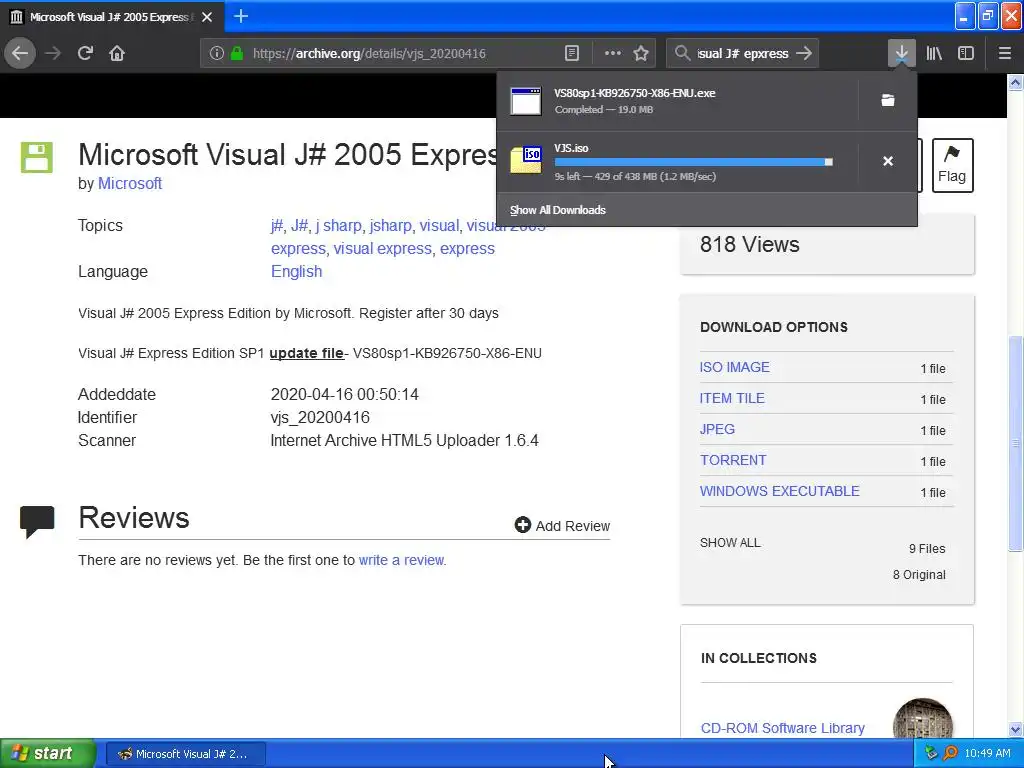
Task: Open the jsharp topic link
Action: click(391, 225)
